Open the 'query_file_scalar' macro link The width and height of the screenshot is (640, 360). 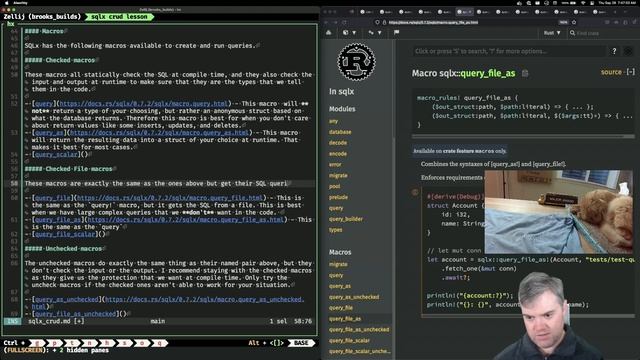[x=349, y=340]
